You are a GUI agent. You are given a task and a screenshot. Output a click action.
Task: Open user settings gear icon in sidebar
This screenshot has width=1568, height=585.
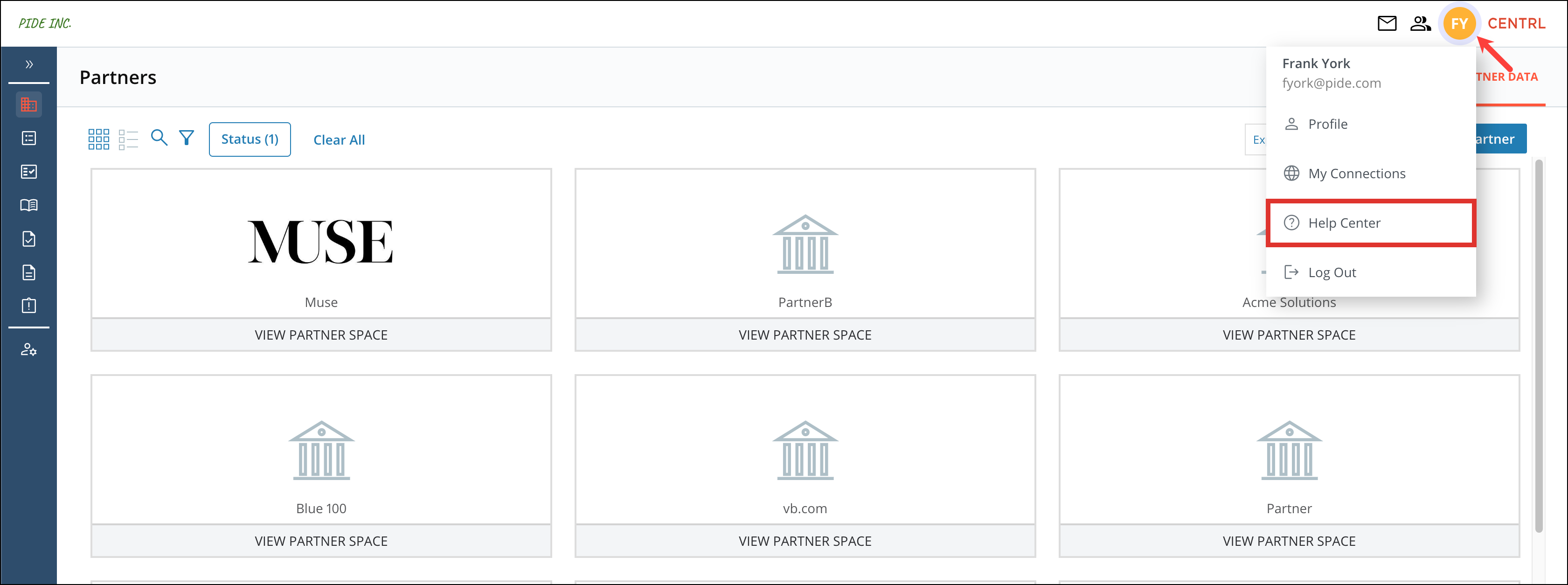click(x=28, y=349)
